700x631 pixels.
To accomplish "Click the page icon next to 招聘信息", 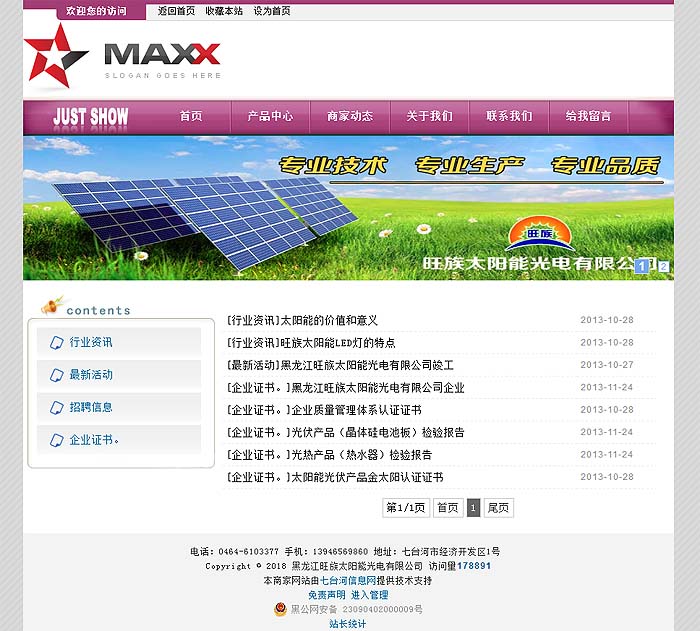I will tap(55, 407).
